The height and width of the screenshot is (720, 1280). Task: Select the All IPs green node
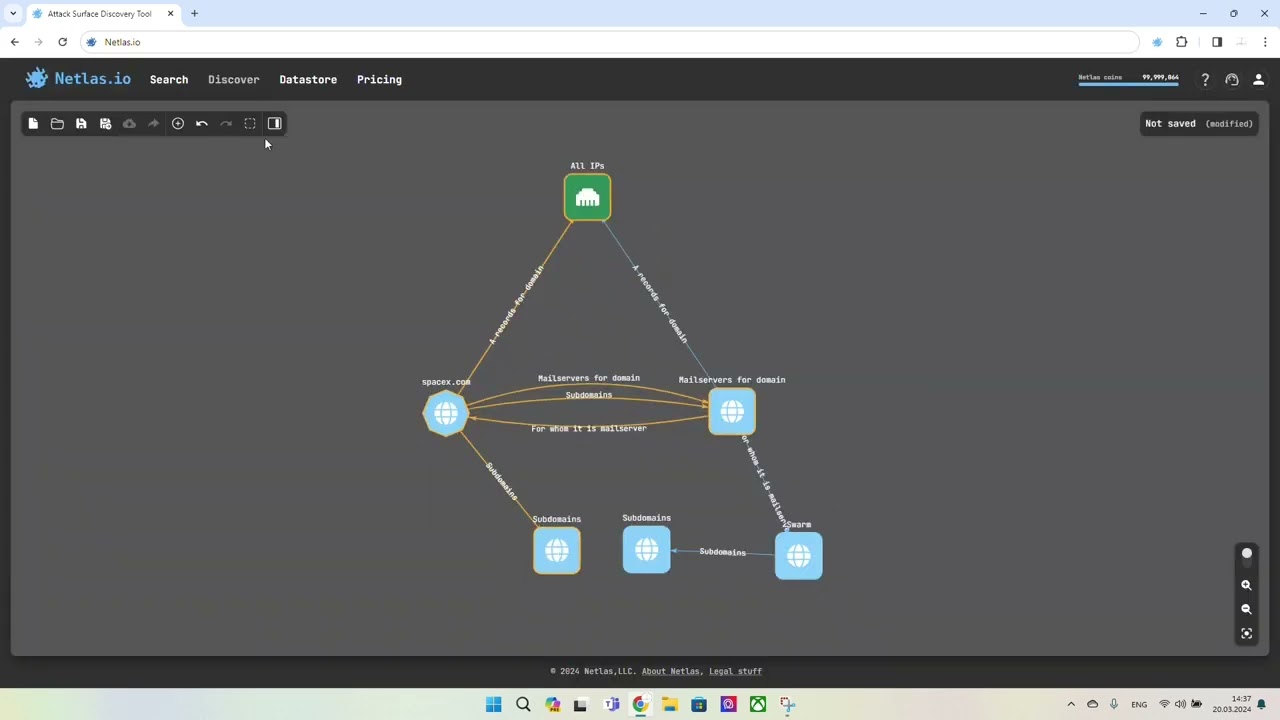(x=587, y=197)
